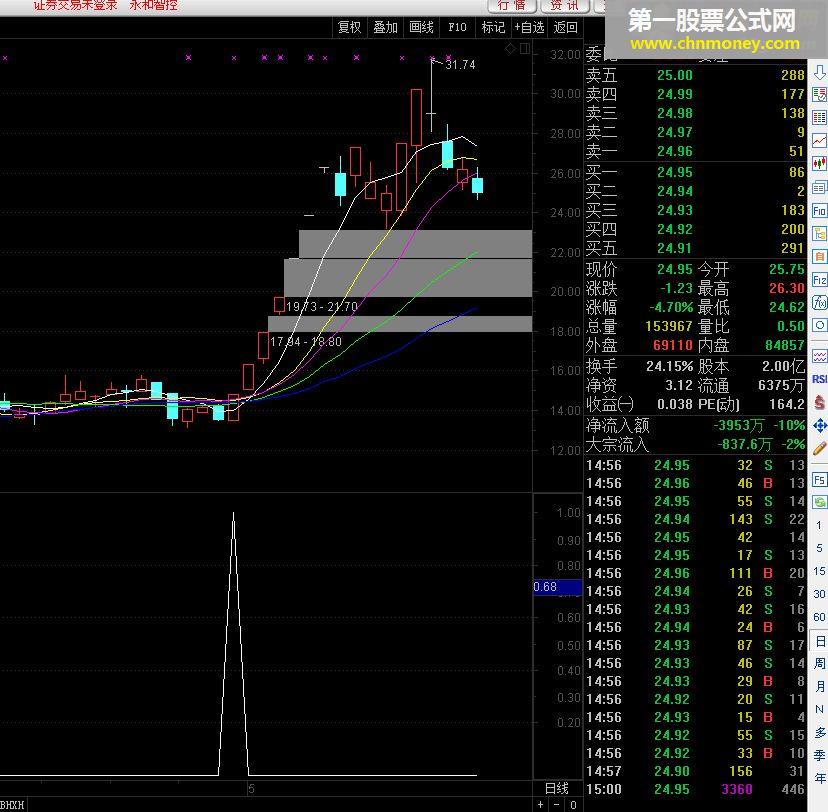828x812 pixels.
Task: Open the 行情 tab
Action: pos(512,6)
